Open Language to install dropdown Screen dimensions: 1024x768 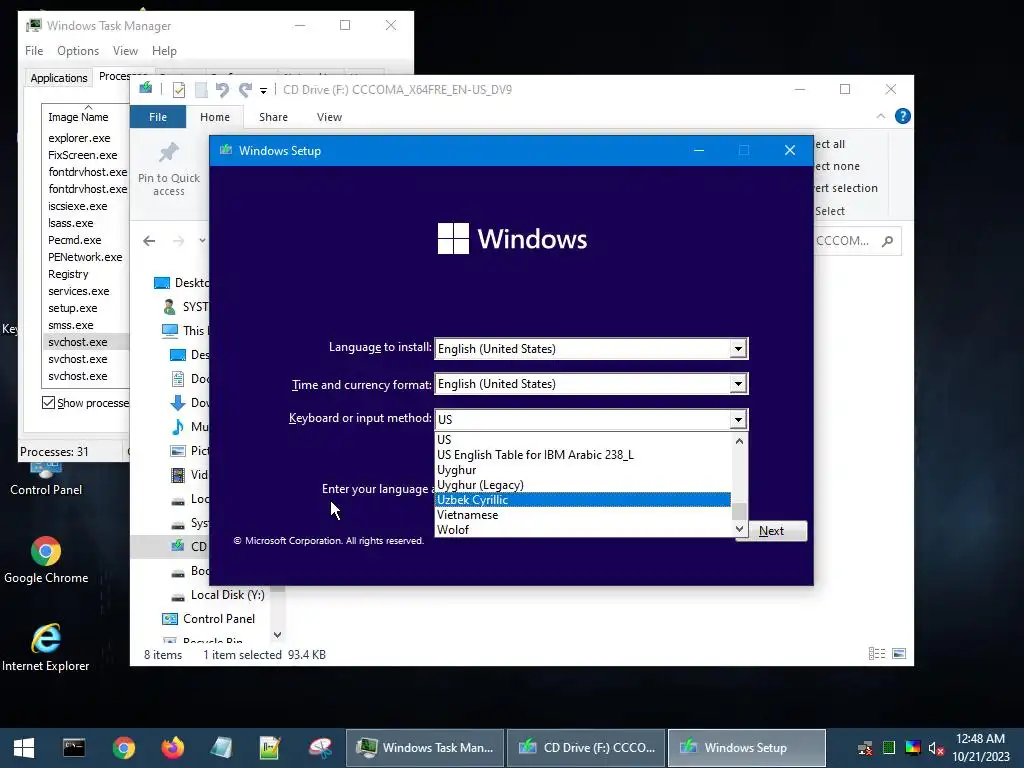[x=738, y=349]
